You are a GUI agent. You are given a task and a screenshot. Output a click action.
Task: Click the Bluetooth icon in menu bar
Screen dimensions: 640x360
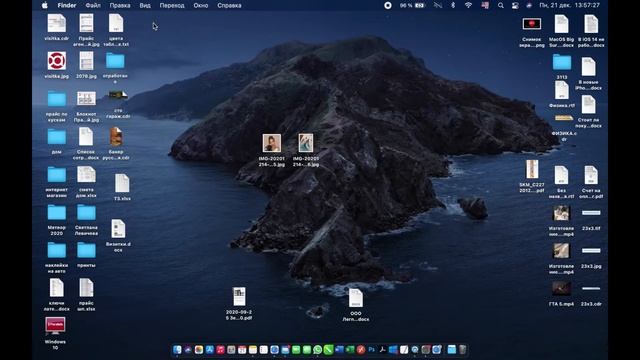point(453,5)
